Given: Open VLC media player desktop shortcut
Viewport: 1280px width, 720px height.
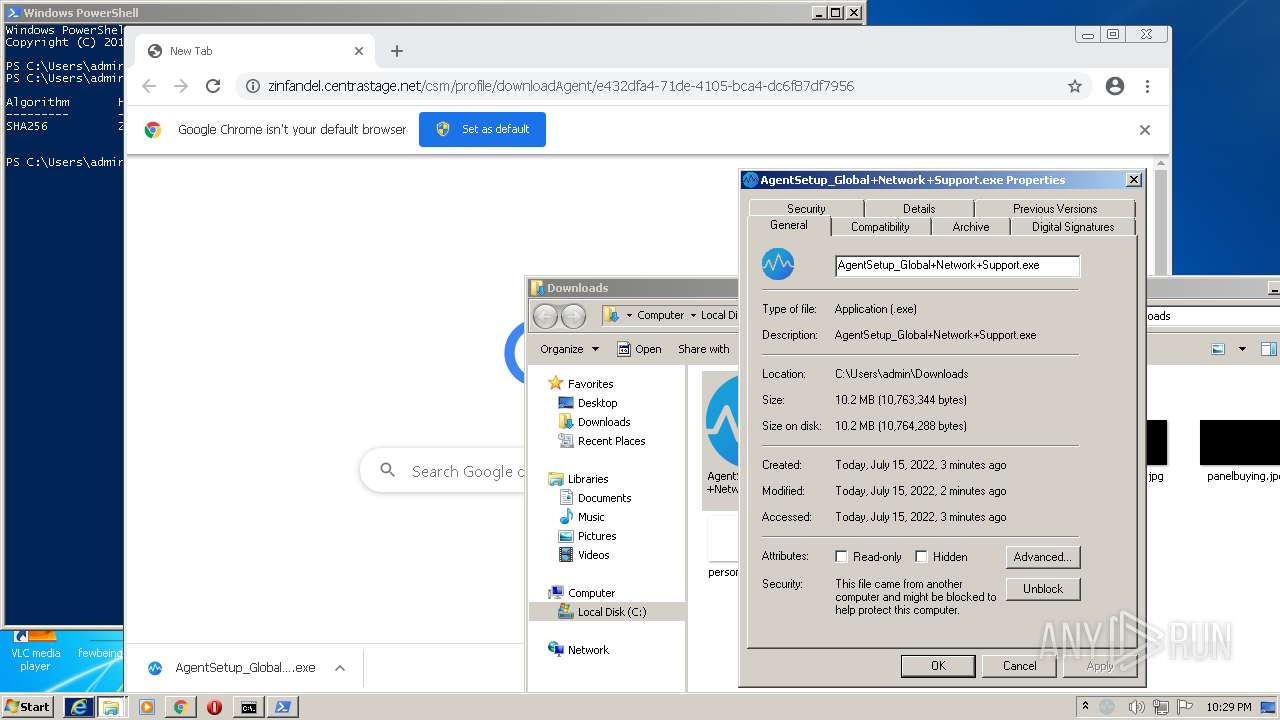Looking at the screenshot, I should click(x=36, y=650).
